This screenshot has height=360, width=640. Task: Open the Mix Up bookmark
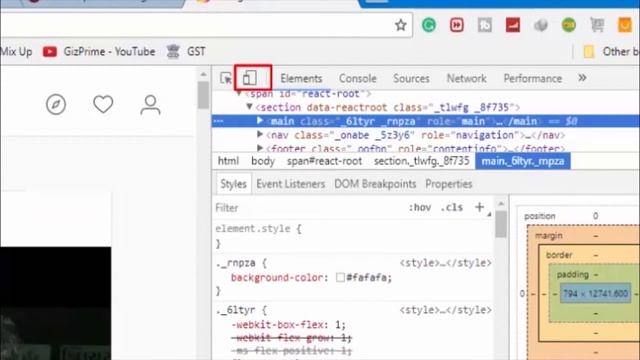[16, 52]
